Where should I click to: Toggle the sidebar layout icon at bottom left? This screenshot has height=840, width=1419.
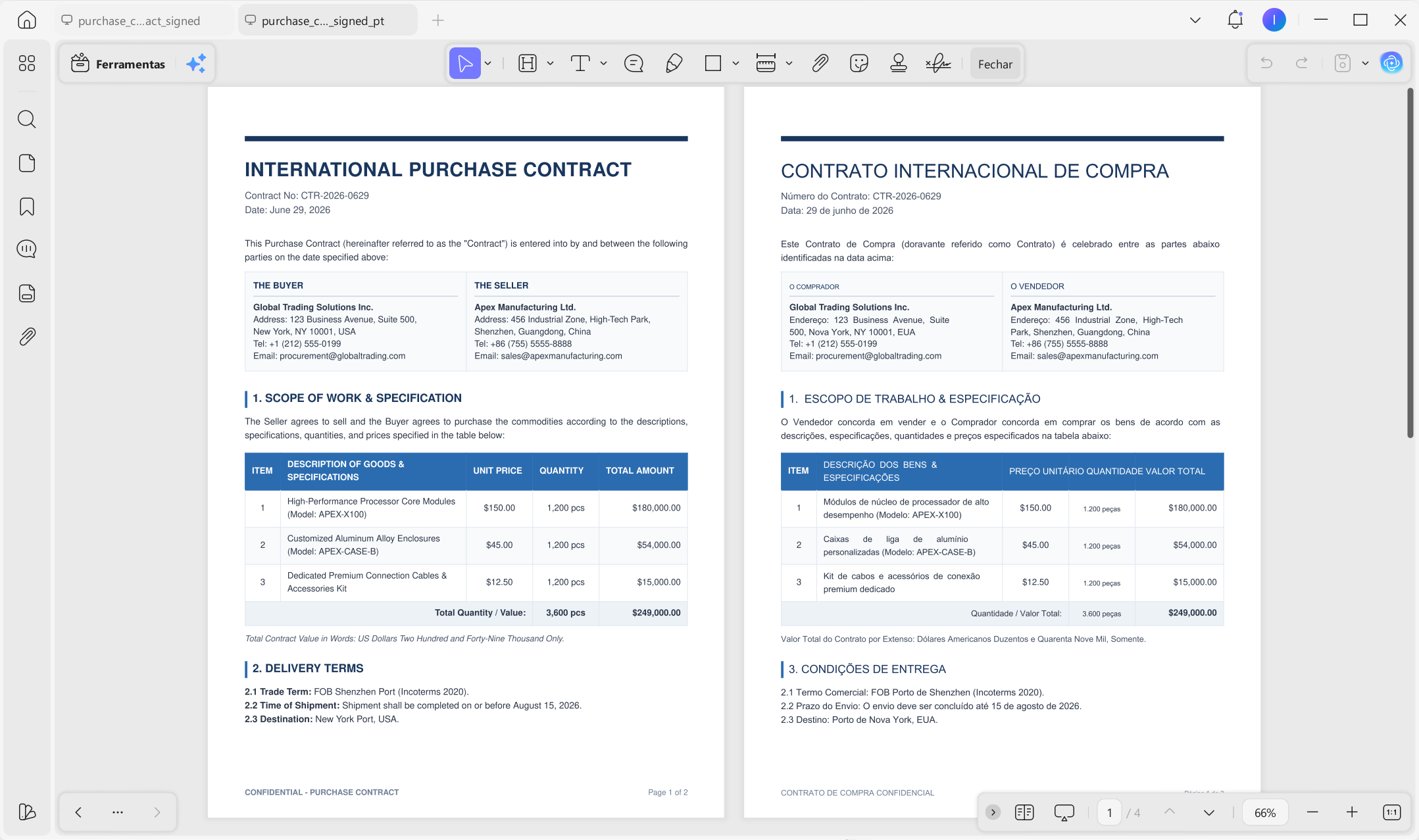(x=26, y=812)
